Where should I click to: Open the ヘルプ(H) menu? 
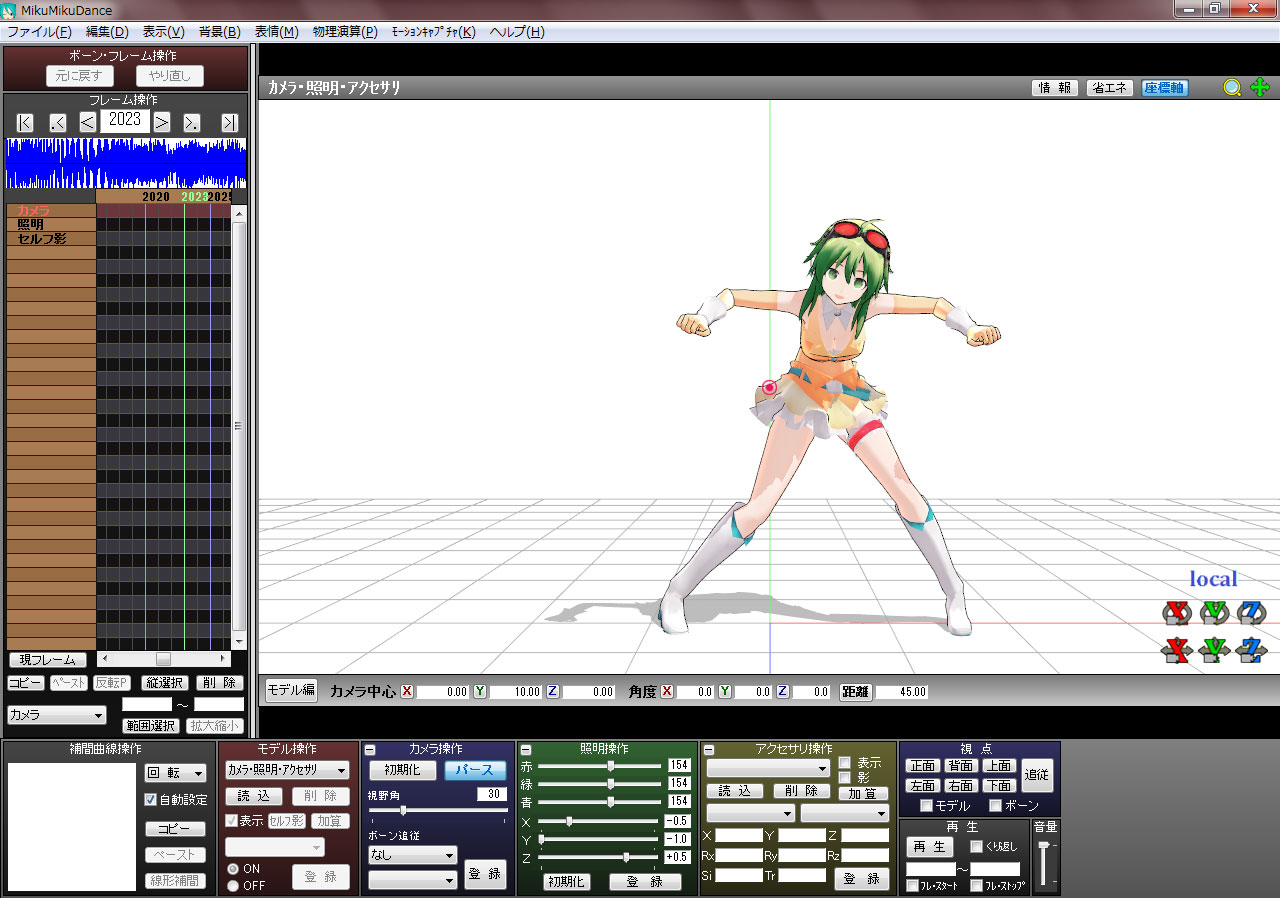(517, 32)
